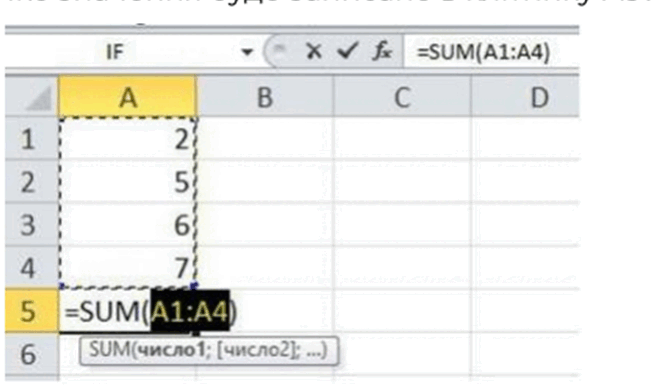
Task: Select column B header
Action: tap(265, 97)
